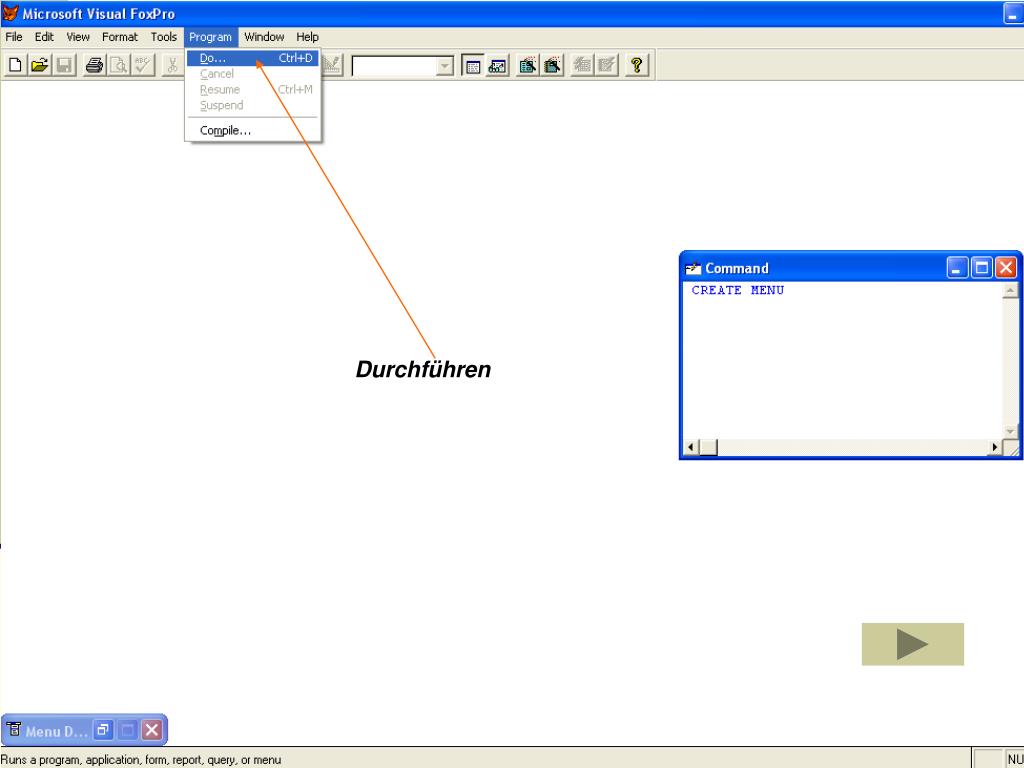Image resolution: width=1024 pixels, height=768 pixels.
Task: Click the AutoForm toolbar icon
Action: point(582,65)
